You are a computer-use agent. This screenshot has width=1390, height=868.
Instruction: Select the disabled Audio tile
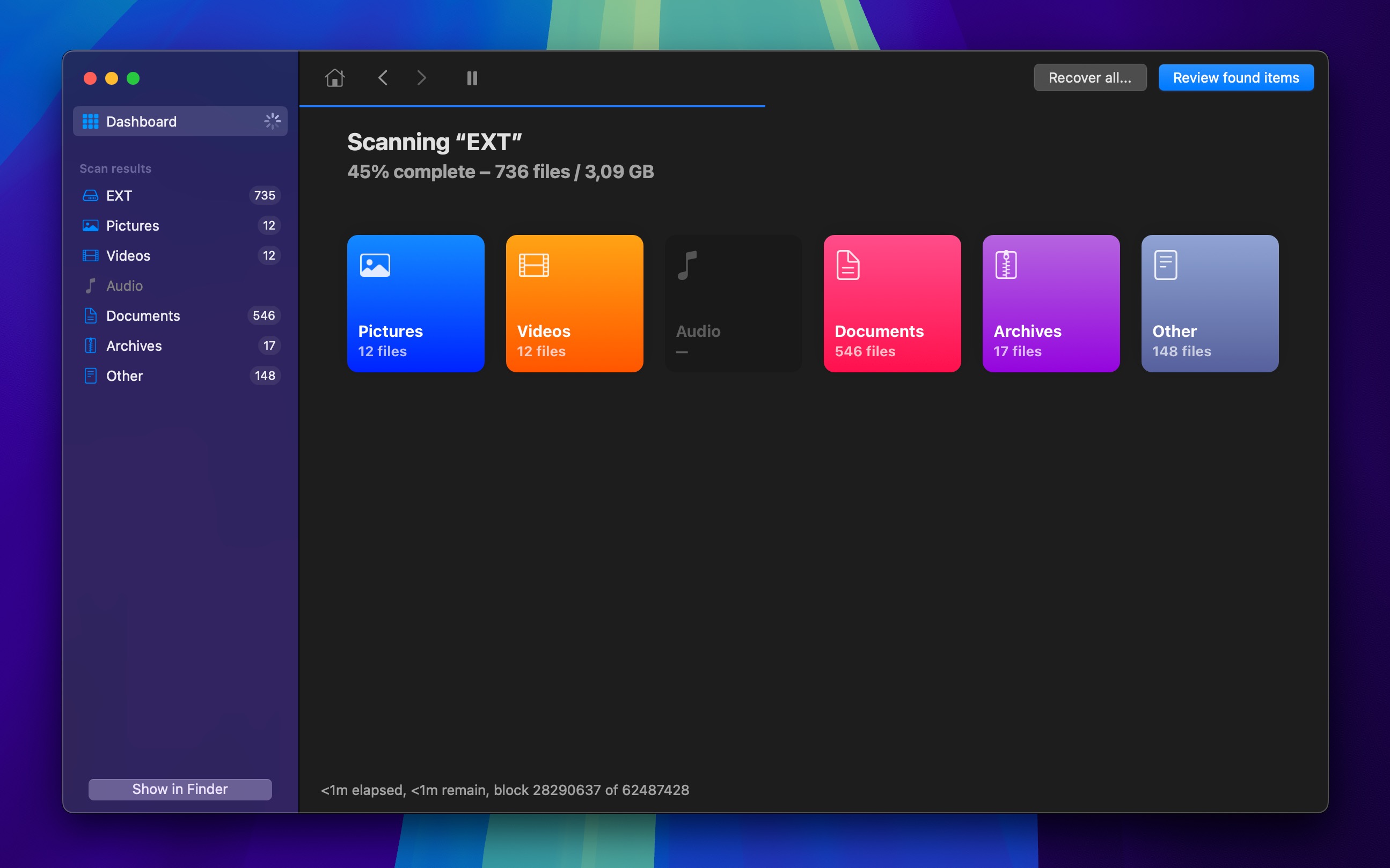[733, 303]
